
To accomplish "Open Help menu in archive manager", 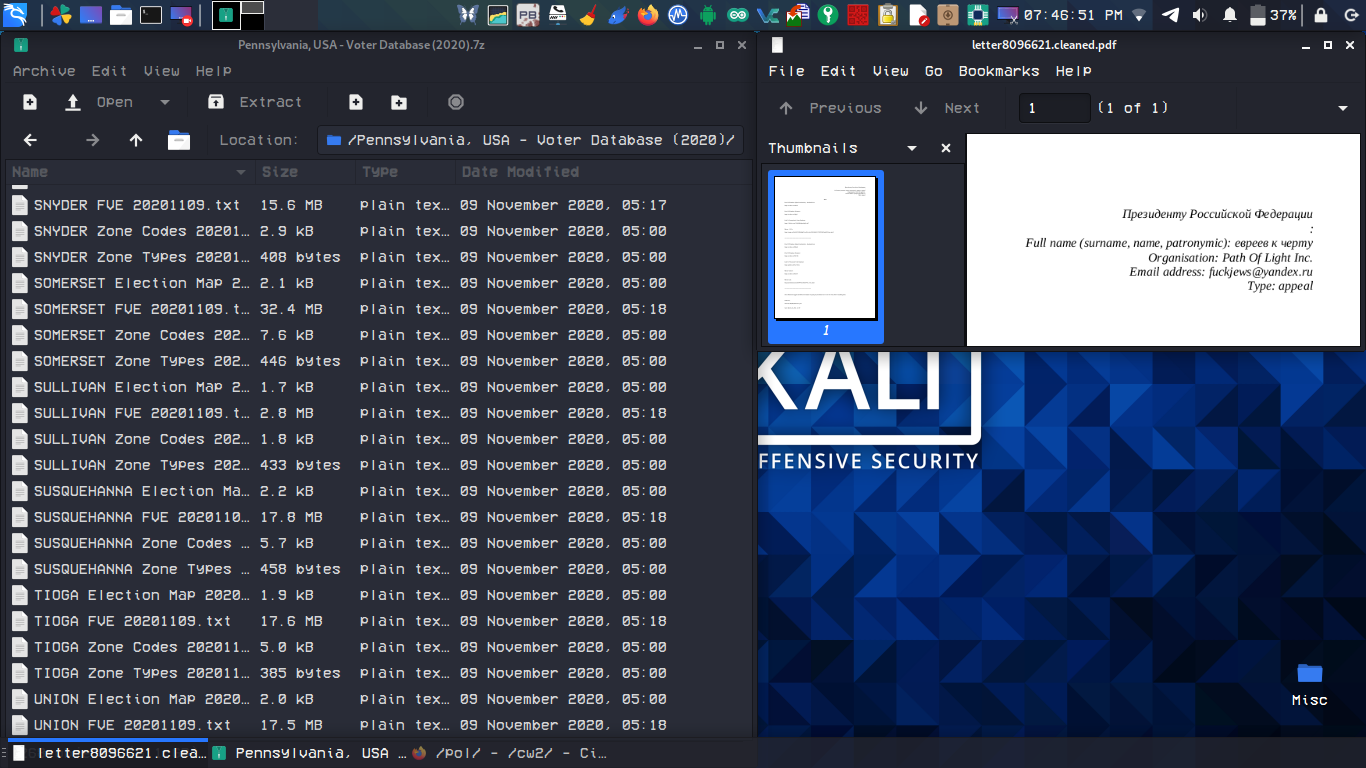I will pyautogui.click(x=214, y=71).
